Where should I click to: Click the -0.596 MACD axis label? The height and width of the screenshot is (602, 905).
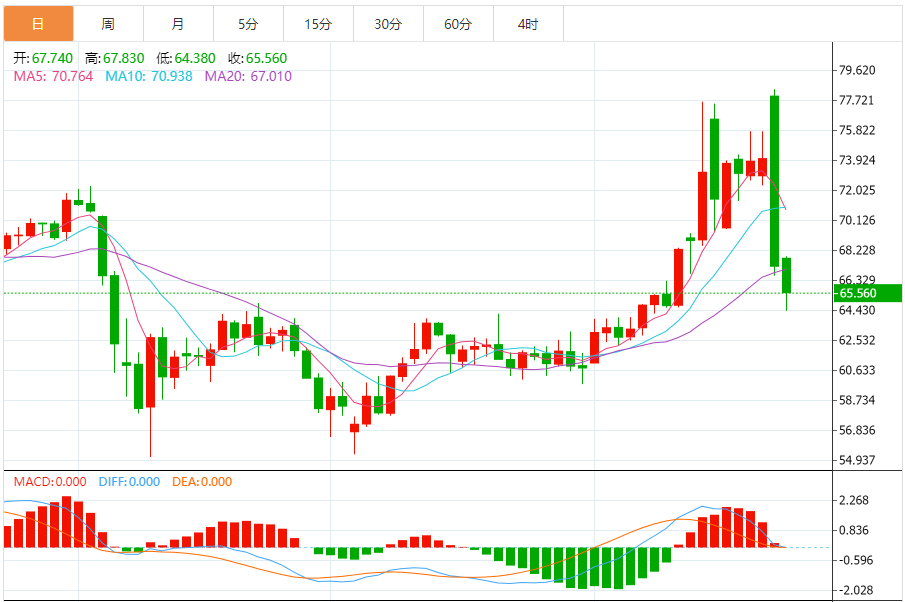click(x=856, y=560)
